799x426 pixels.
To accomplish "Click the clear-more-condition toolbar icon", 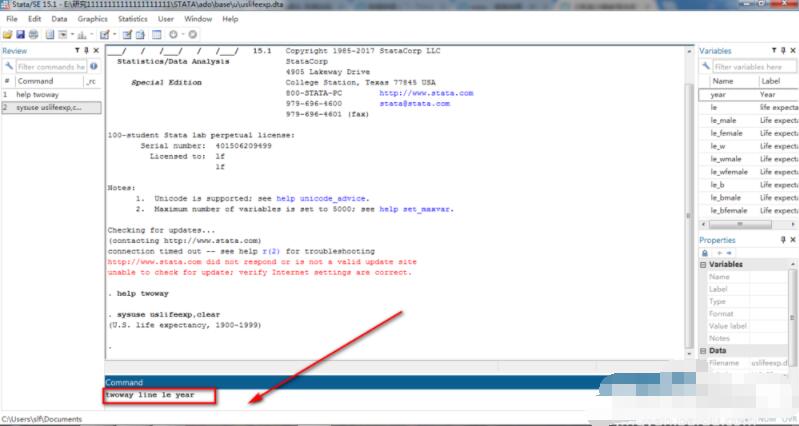I will (x=173, y=35).
